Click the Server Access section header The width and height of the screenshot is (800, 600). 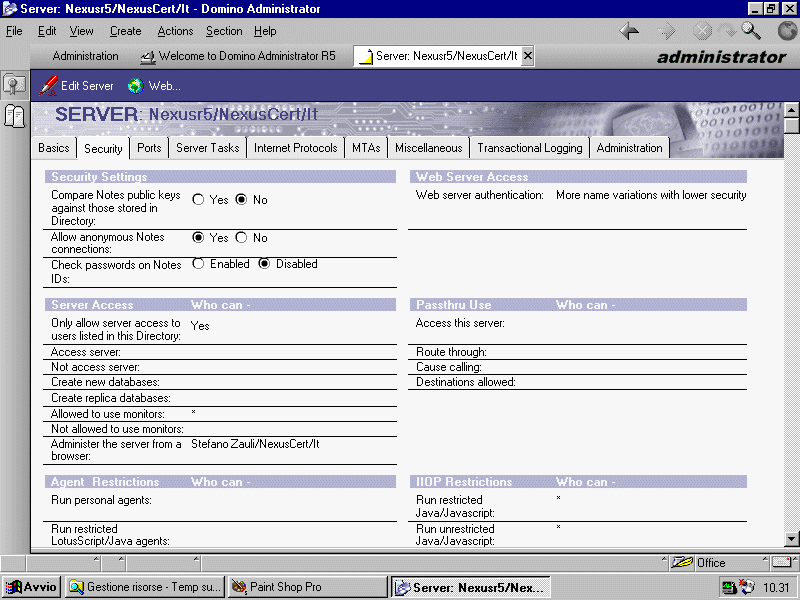pyautogui.click(x=220, y=305)
